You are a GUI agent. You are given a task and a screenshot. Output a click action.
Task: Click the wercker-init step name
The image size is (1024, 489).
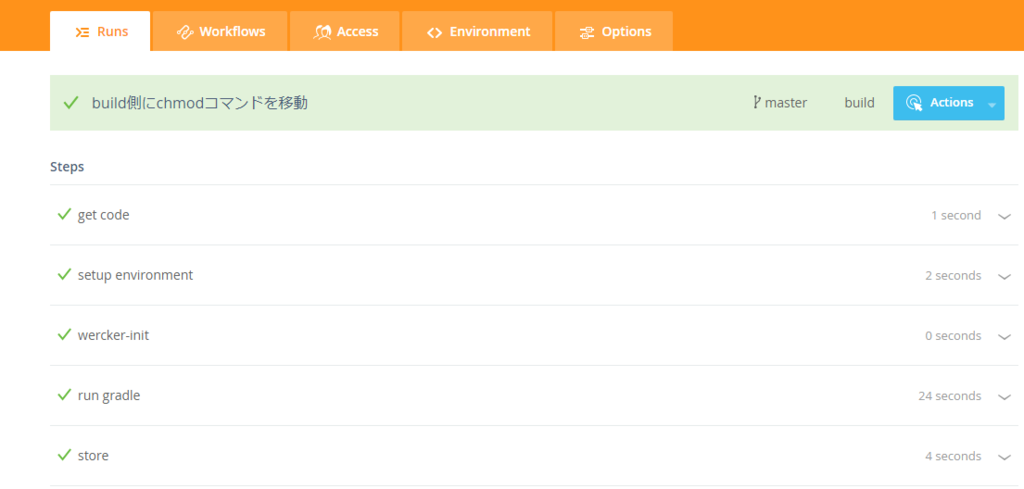pyautogui.click(x=113, y=335)
